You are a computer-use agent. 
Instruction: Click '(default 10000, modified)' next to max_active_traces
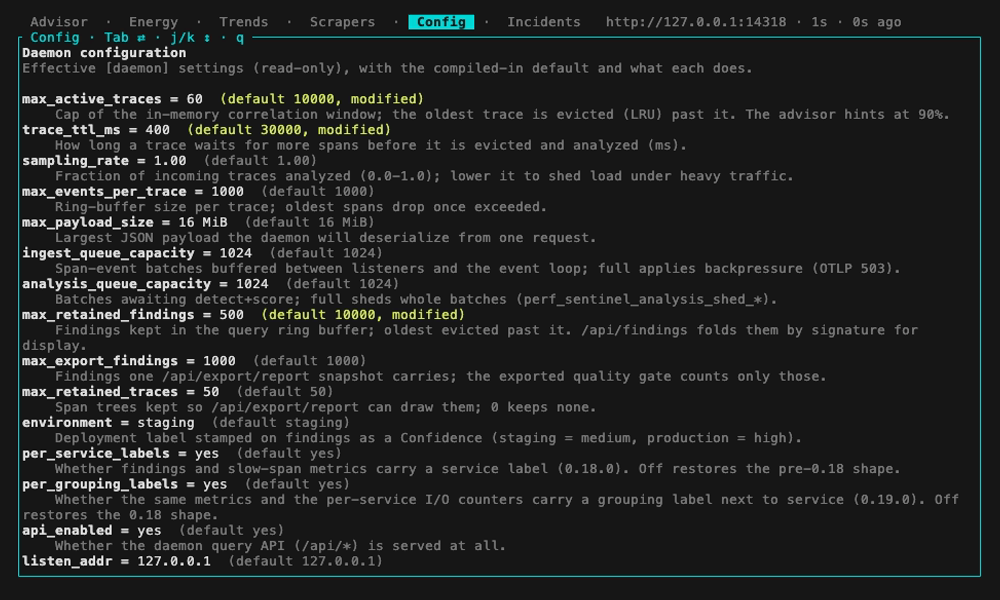(x=322, y=99)
